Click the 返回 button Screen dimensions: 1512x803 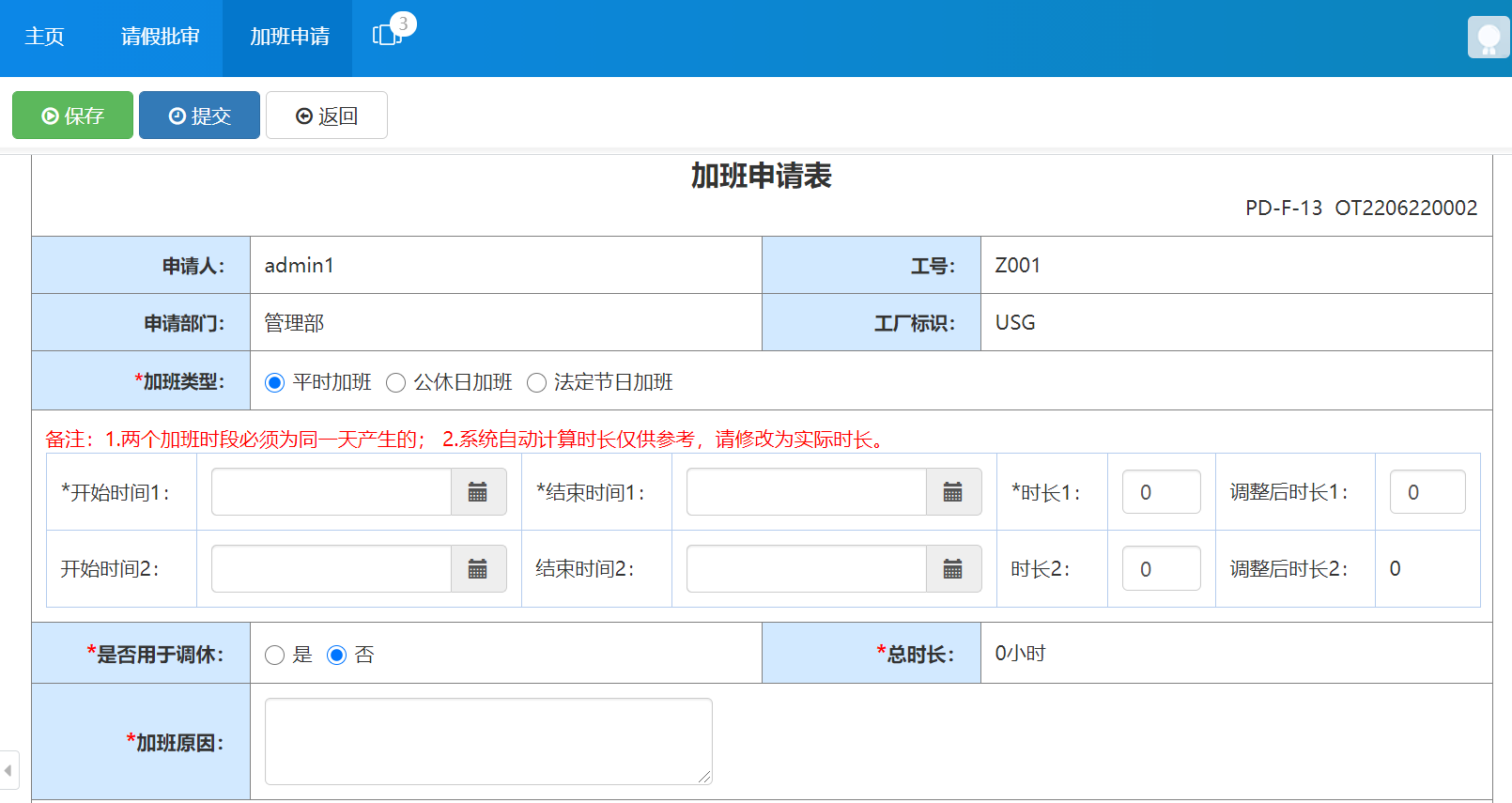tap(327, 116)
